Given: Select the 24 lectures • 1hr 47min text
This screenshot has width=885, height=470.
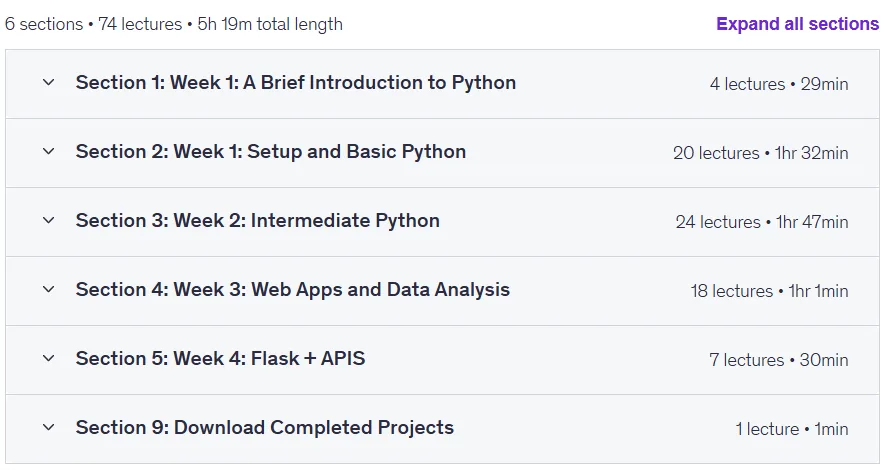Looking at the screenshot, I should tap(762, 222).
